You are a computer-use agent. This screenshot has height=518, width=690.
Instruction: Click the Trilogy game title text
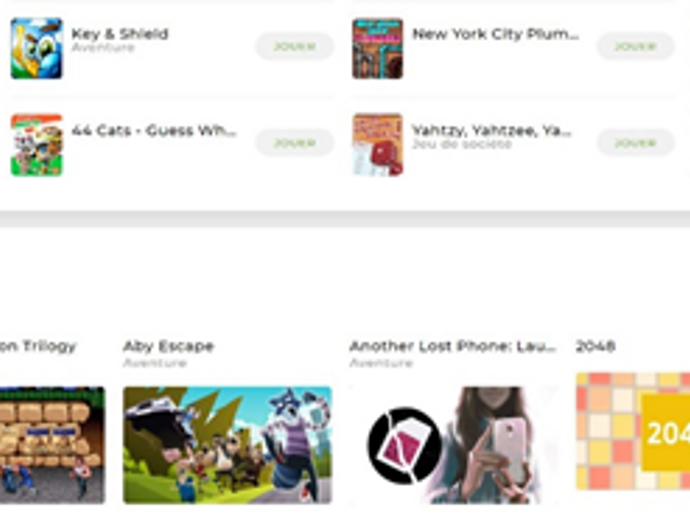(x=38, y=346)
